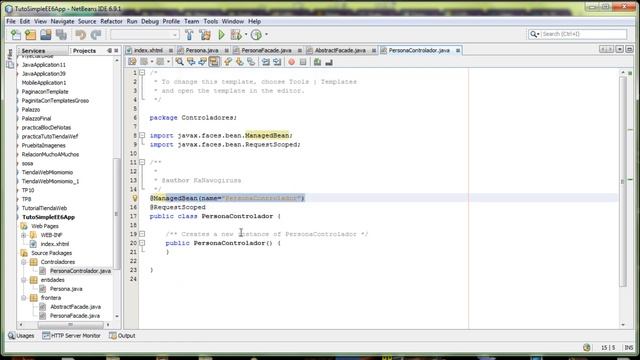Viewport: 640px width, 360px height.
Task: Click the Clean and Build Project icon
Action: point(205,35)
